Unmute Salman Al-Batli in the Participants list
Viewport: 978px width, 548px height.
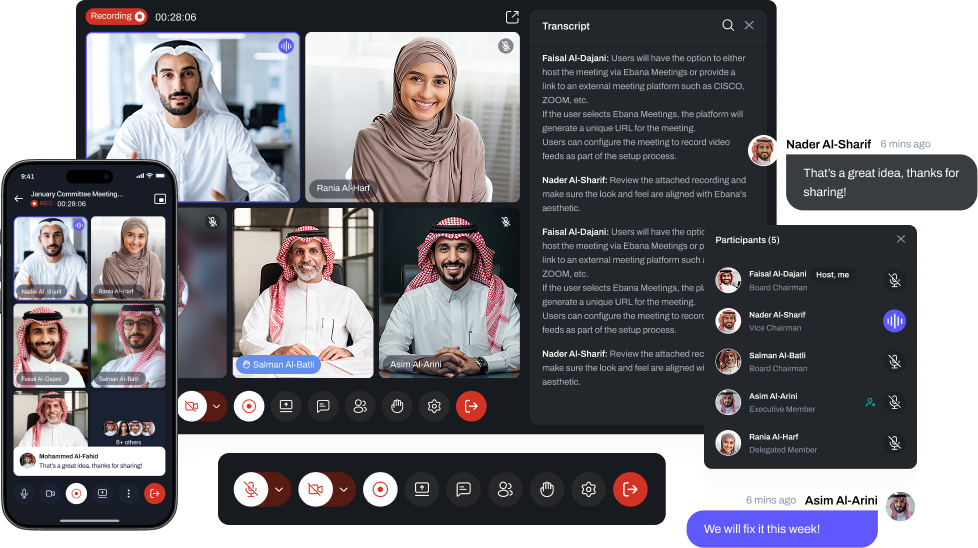894,362
